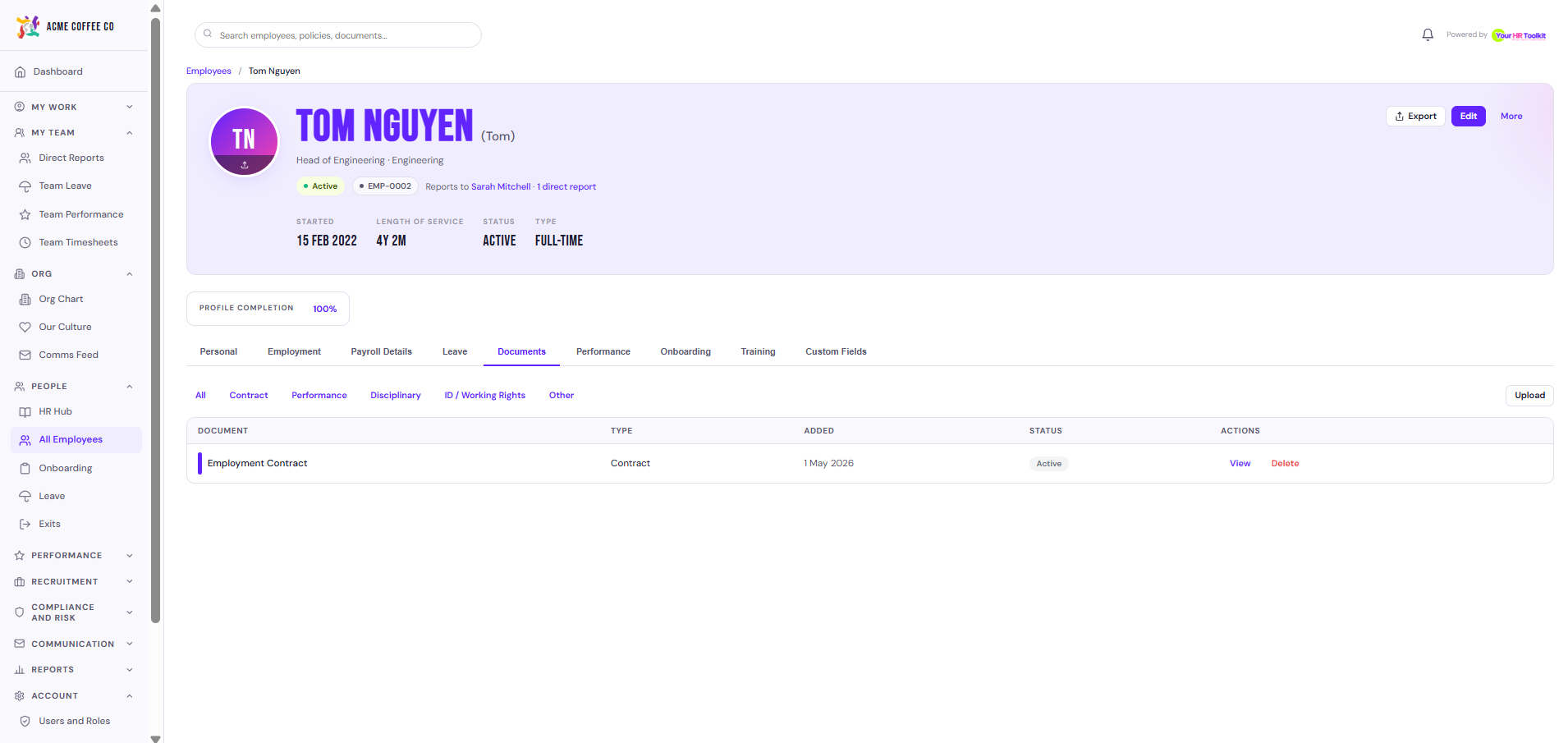
Task: Expand the Communication section chevron
Action: click(130, 644)
